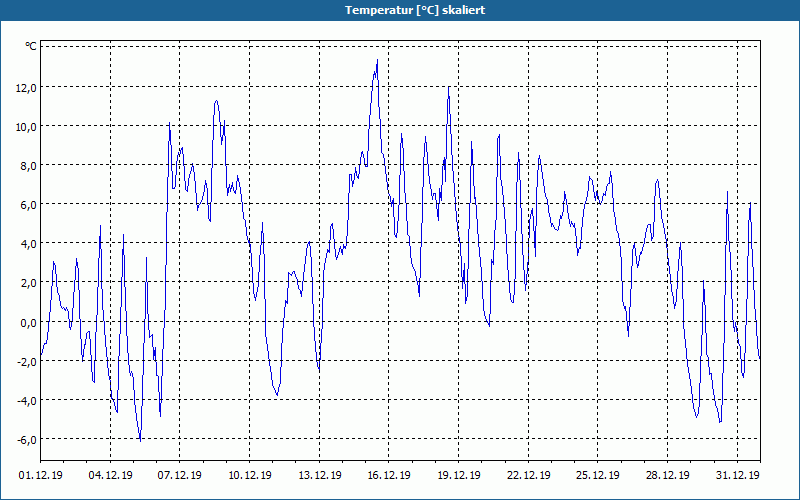This screenshot has width=800, height=500.
Task: Click the date label '22.12.19'
Action: point(529,475)
